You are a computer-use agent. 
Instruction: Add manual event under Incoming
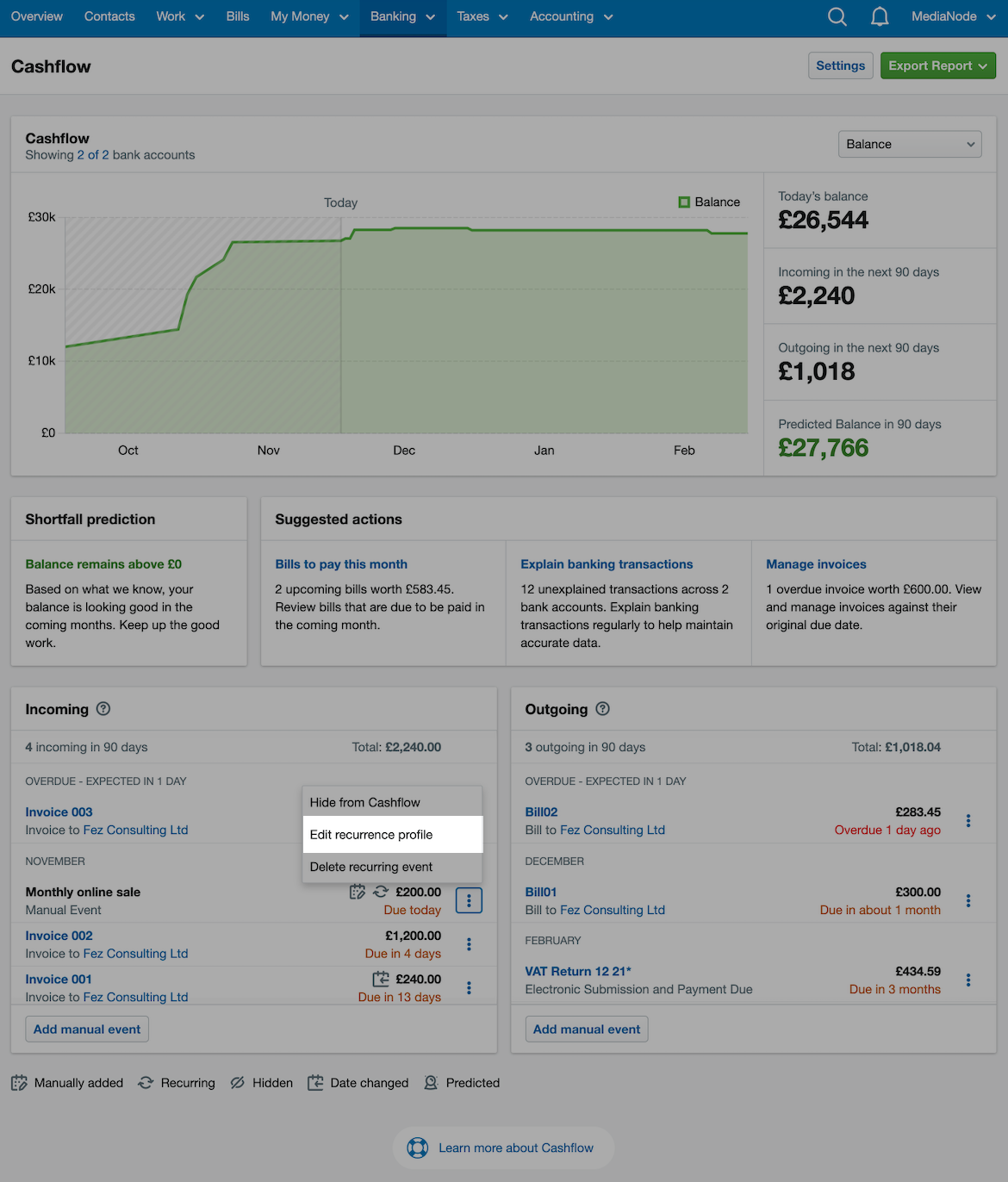pos(87,1029)
